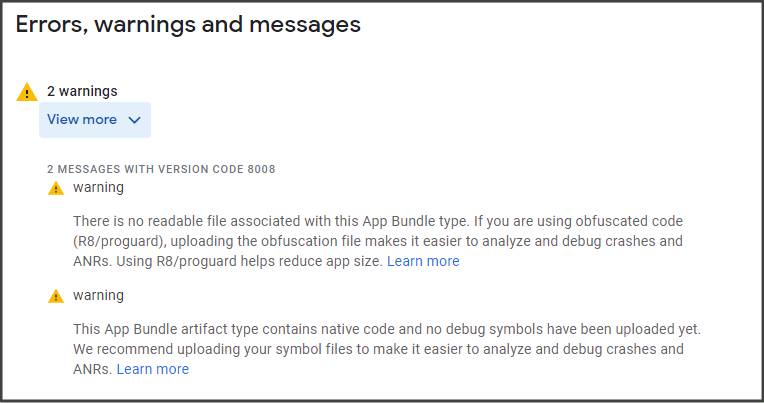Click the "2 warnings" summary text
The width and height of the screenshot is (764, 403).
coord(82,91)
